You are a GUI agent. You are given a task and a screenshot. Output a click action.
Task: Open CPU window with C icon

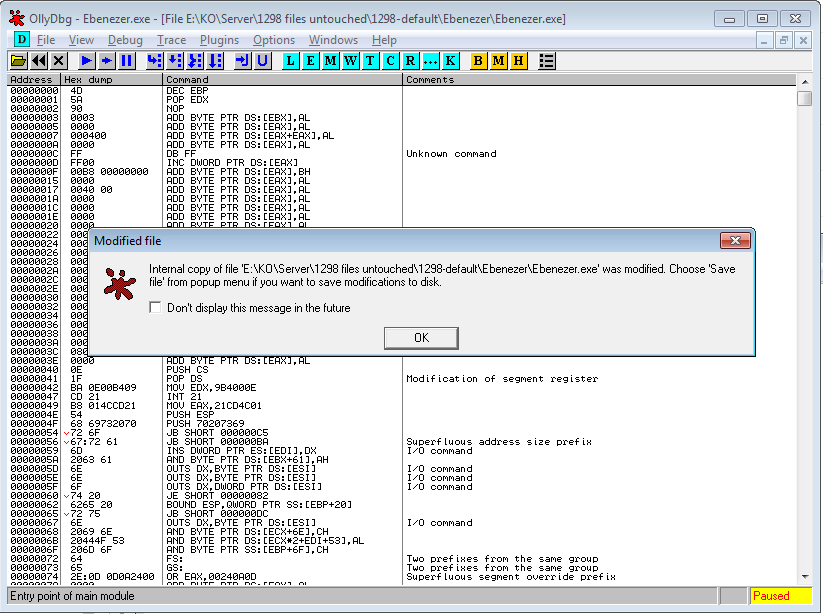tap(390, 61)
